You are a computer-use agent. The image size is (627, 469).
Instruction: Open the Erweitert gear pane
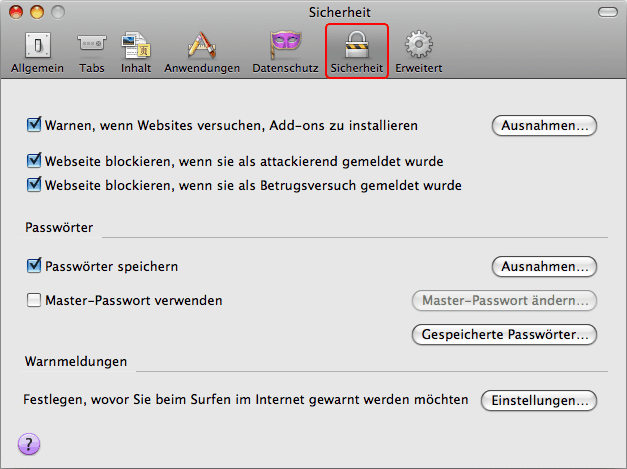point(418,50)
